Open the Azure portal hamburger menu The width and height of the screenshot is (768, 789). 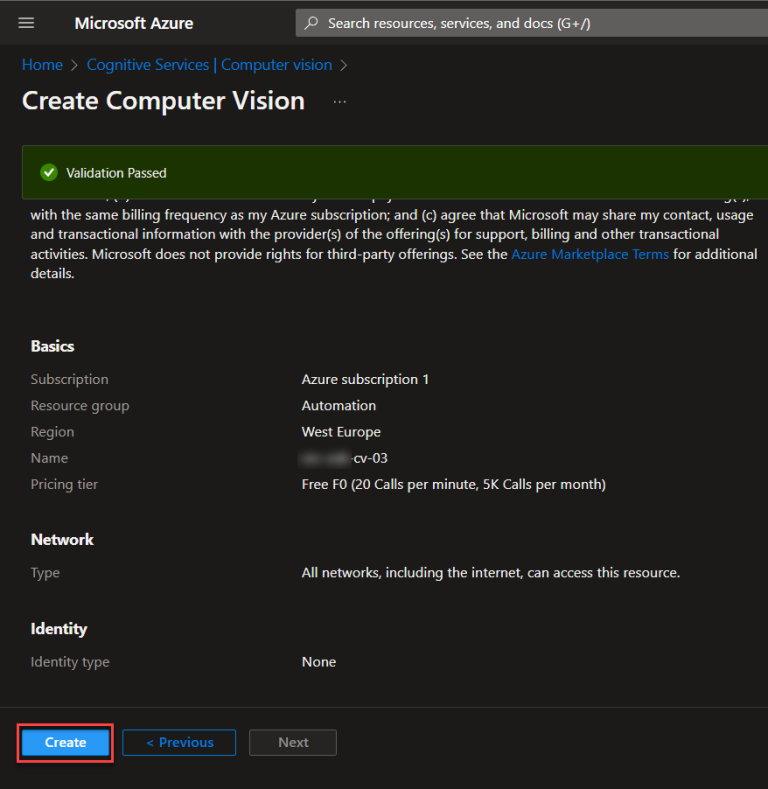coord(26,23)
